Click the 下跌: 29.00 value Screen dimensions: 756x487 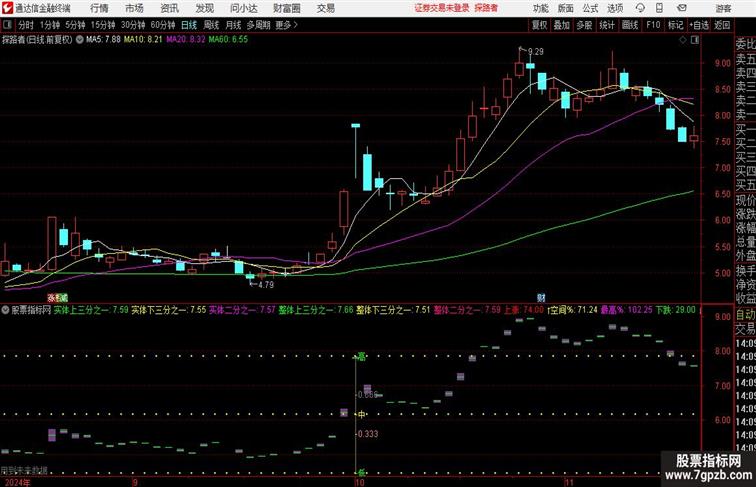pyautogui.click(x=675, y=310)
